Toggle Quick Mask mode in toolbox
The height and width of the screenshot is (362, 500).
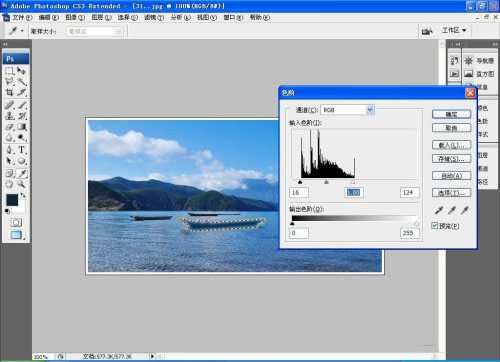tap(16, 222)
